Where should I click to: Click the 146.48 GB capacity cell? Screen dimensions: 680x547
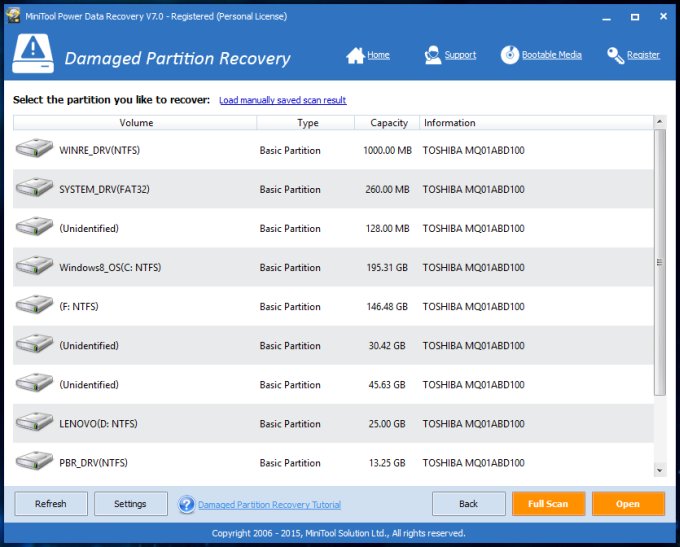pyautogui.click(x=387, y=307)
